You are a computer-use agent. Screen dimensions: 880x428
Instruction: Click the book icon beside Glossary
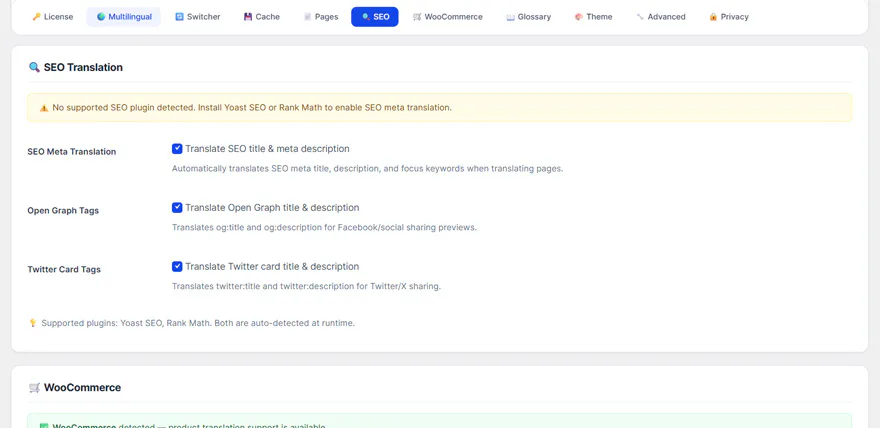(510, 17)
